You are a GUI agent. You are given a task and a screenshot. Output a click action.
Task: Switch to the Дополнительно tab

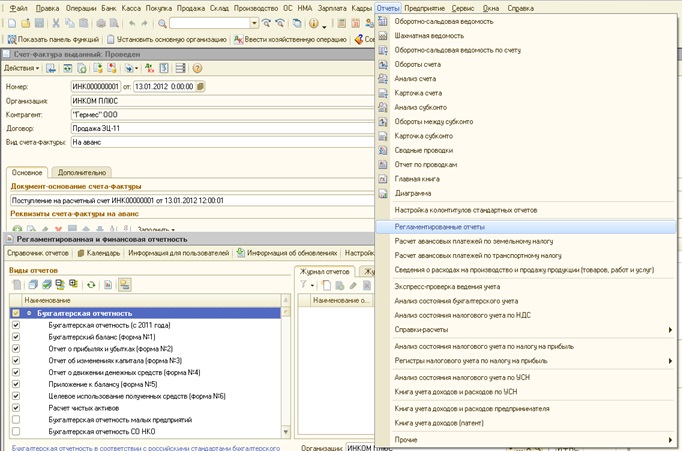82,173
